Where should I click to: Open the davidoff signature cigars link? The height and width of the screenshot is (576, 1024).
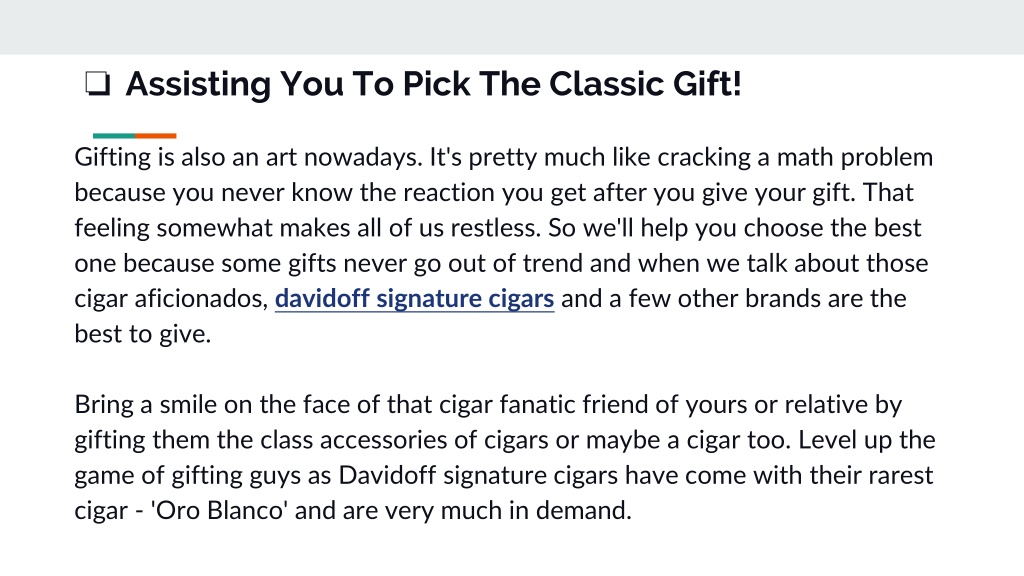coord(415,298)
